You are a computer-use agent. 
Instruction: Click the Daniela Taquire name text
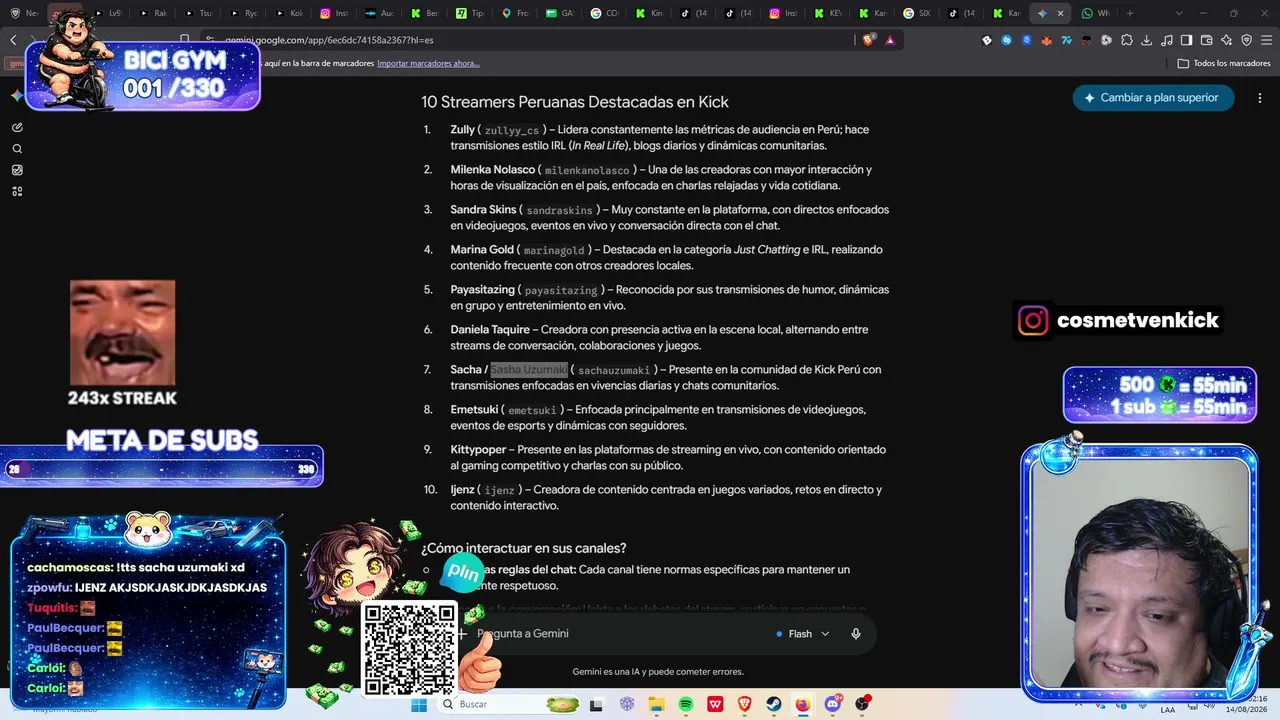pos(490,330)
